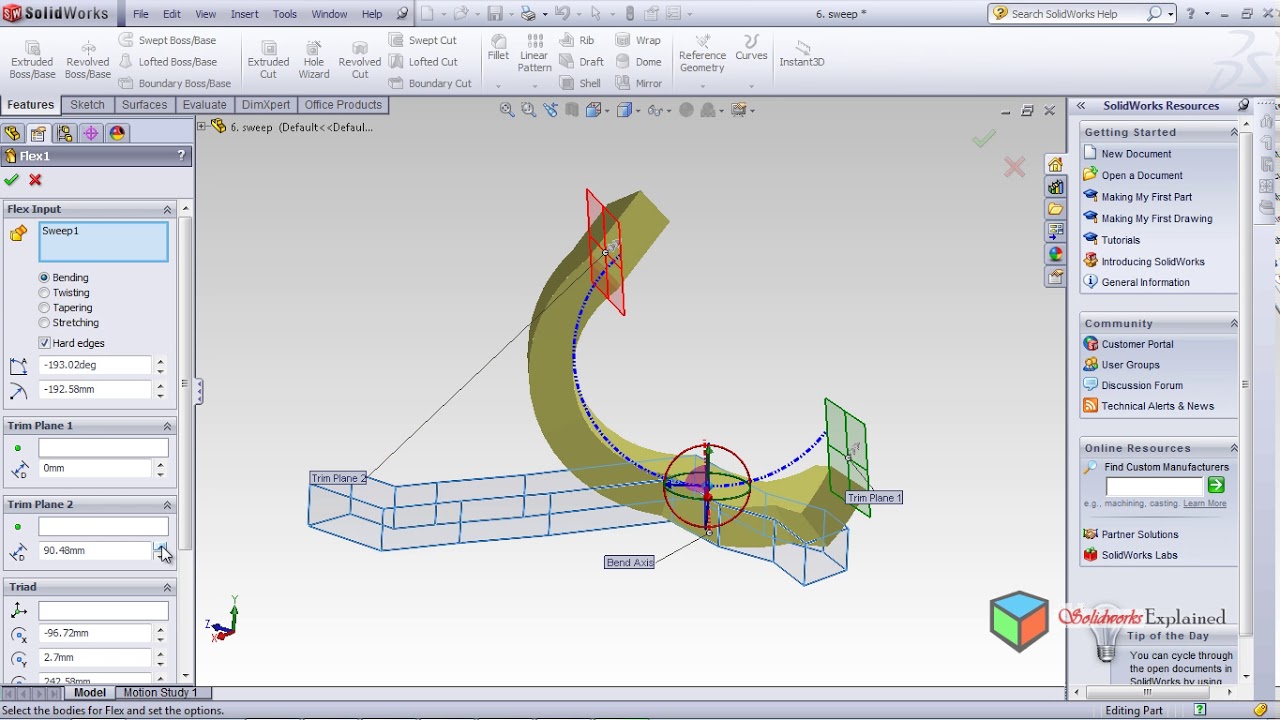Toggle the Hard edges checkbox
The width and height of the screenshot is (1280, 720).
click(44, 343)
